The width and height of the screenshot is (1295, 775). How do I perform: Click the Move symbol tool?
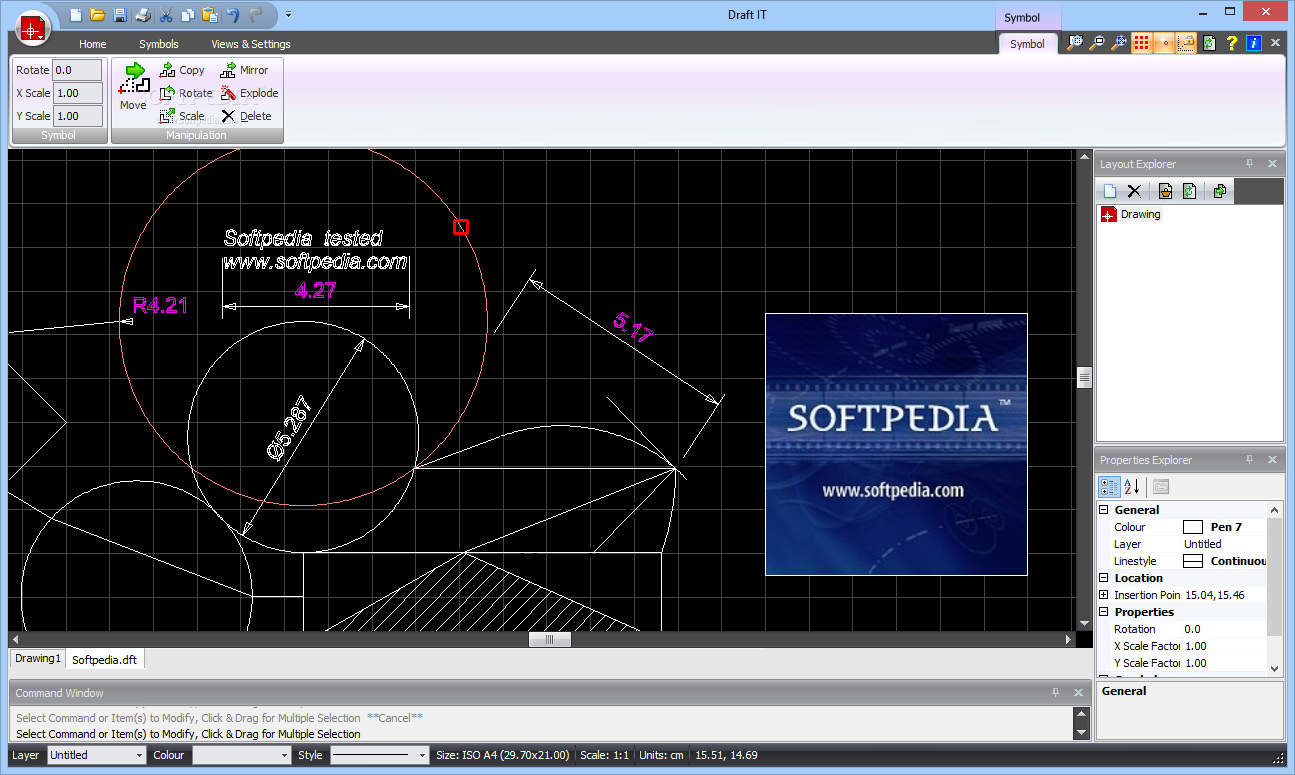pos(133,86)
